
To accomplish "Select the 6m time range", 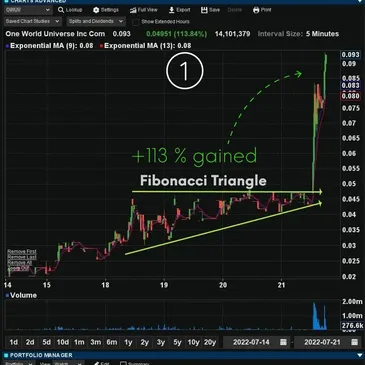I will coord(112,342).
